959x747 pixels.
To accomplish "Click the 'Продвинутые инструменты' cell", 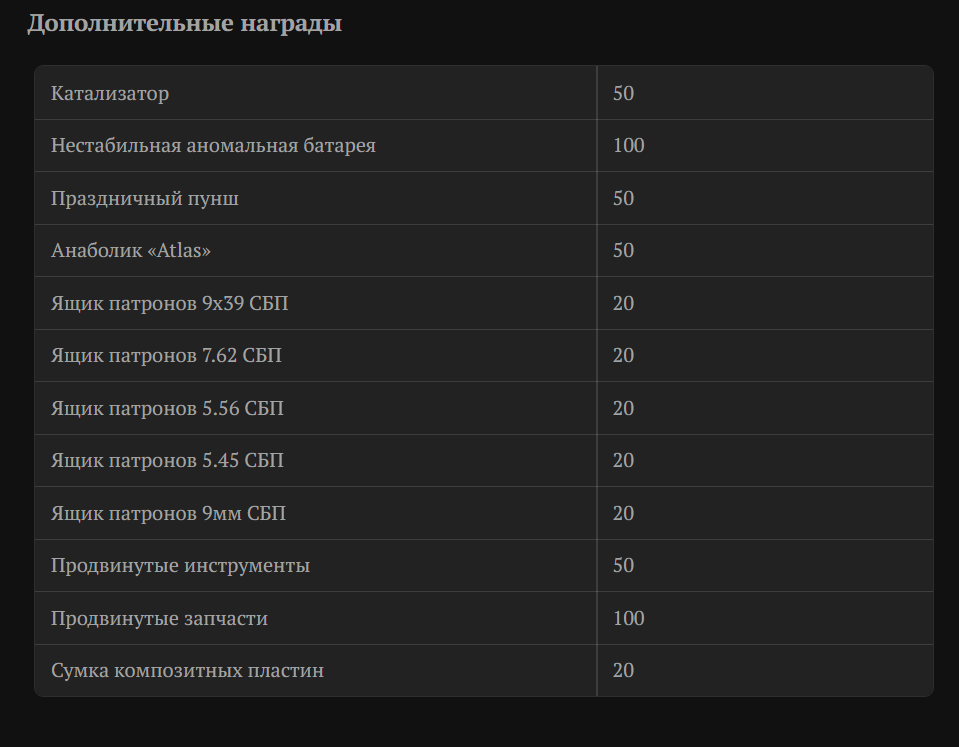I will tap(180, 566).
